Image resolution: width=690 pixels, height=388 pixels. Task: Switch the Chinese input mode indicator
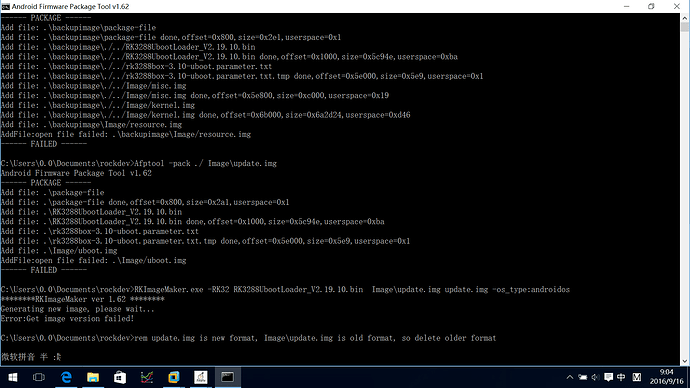pyautogui.click(x=621, y=377)
